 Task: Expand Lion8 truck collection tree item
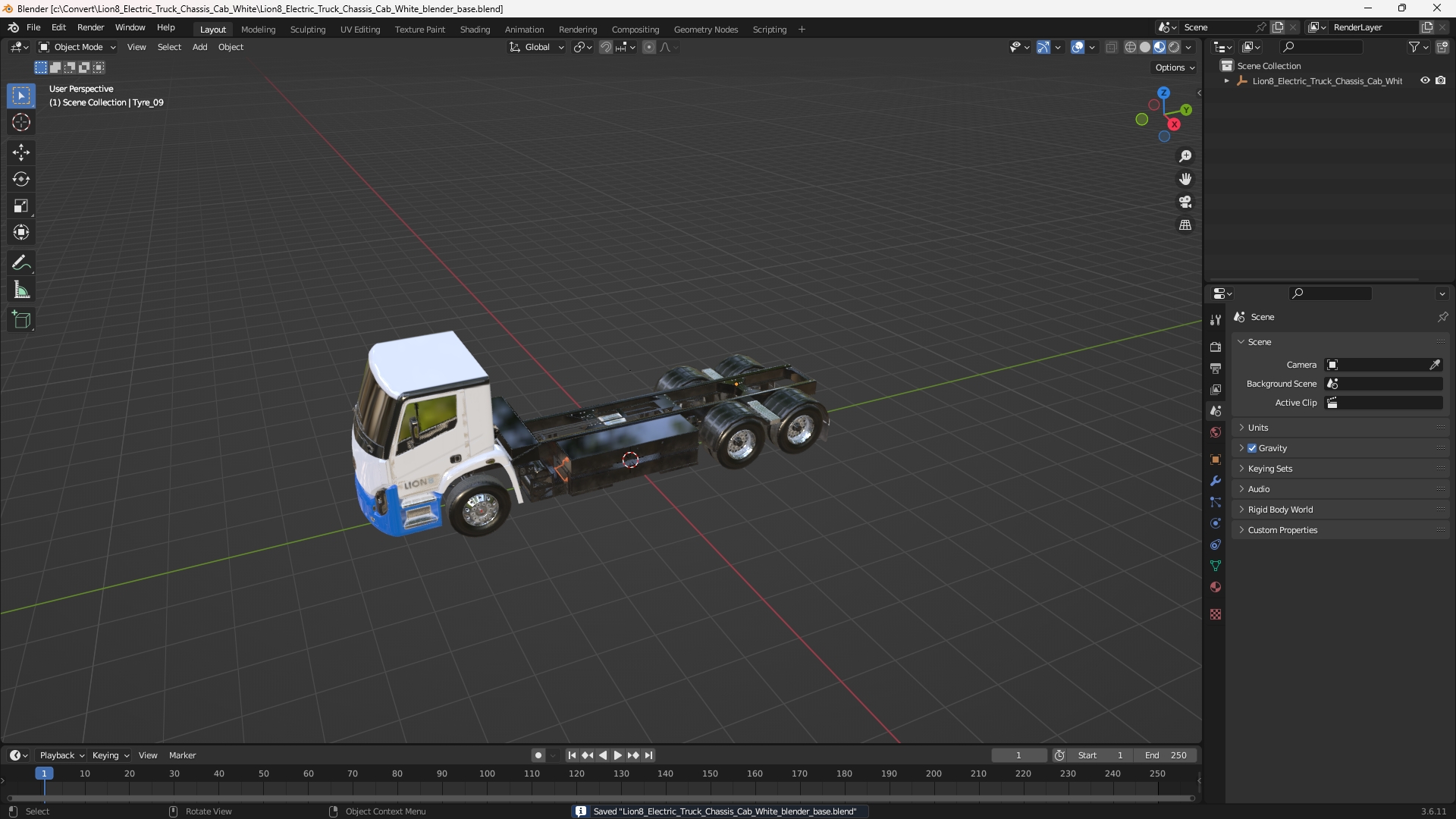point(1227,81)
